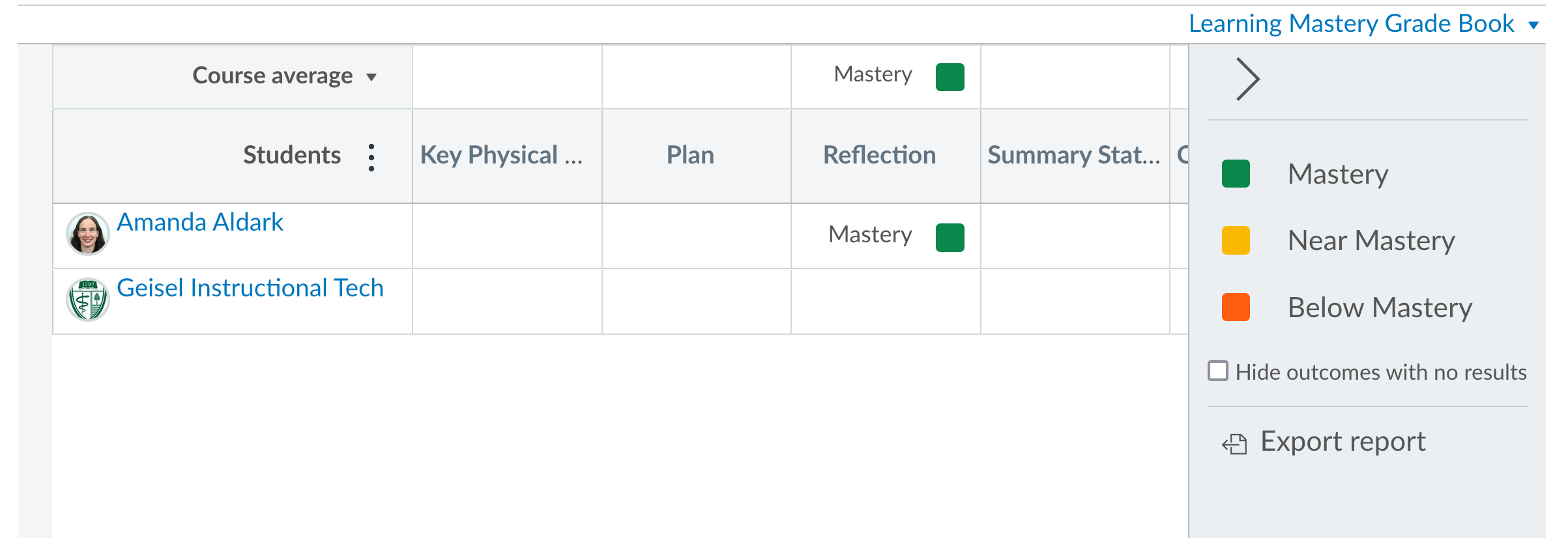1568x538 pixels.
Task: Open the Students column options menu
Action: (371, 156)
